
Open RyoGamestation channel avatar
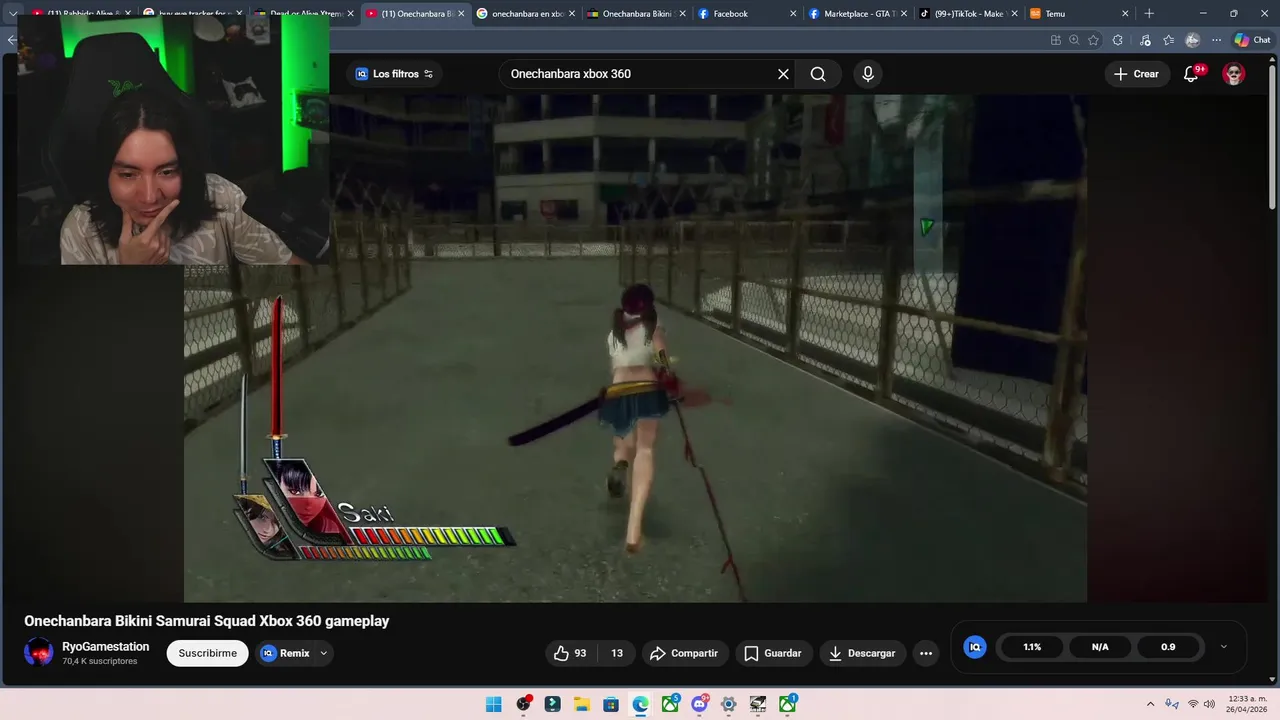(x=39, y=653)
